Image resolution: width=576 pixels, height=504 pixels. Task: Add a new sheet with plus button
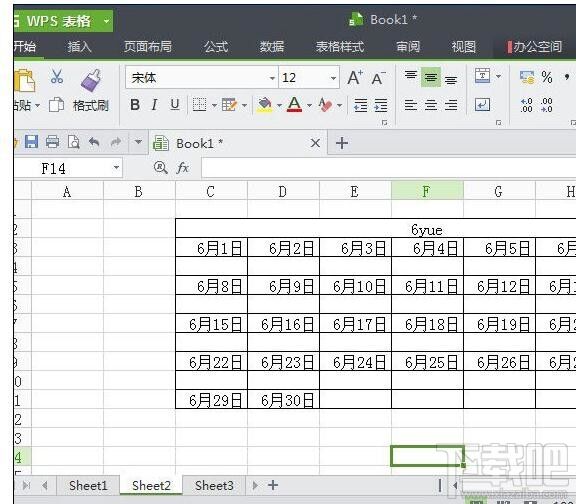[273, 485]
